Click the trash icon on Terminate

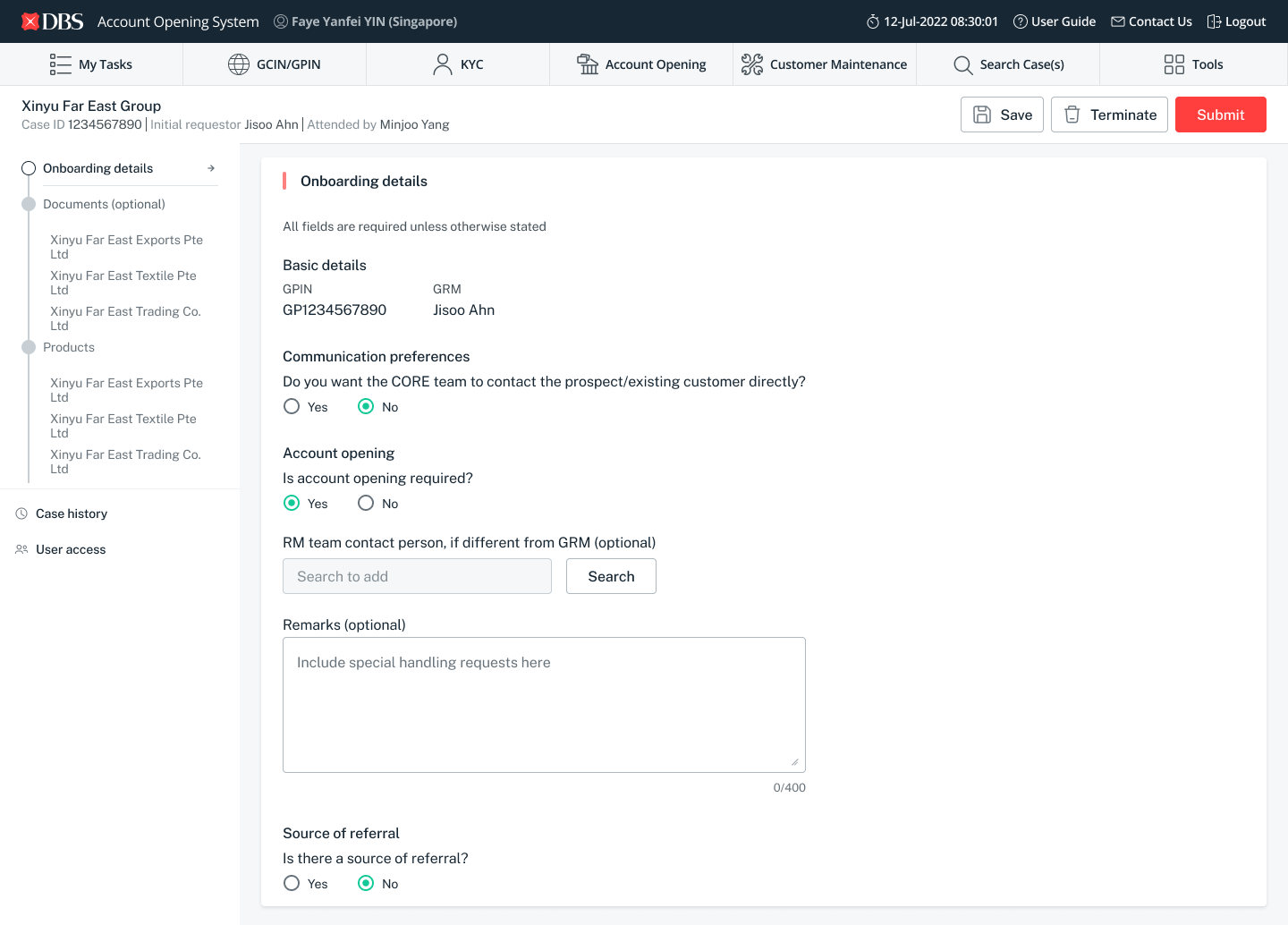pyautogui.click(x=1072, y=115)
